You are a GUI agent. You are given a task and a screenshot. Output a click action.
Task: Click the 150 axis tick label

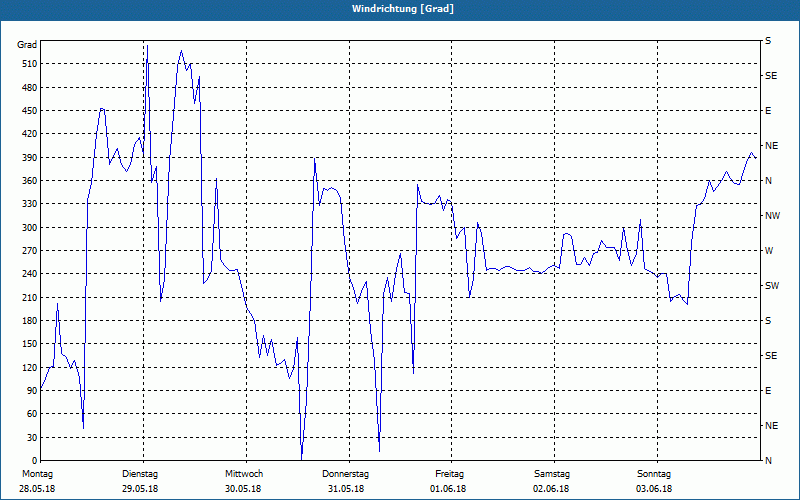click(30, 344)
